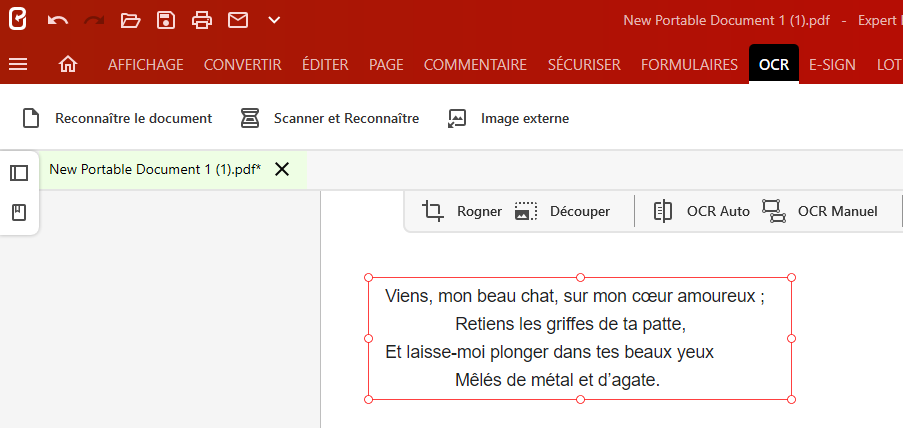Go to Home via house icon
The height and width of the screenshot is (428, 903).
pyautogui.click(x=68, y=64)
